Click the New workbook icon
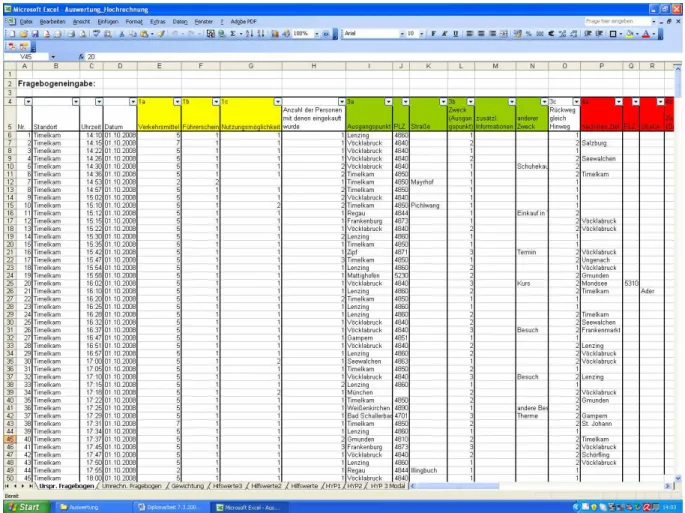Screen dimensions: 685x513 12,34
